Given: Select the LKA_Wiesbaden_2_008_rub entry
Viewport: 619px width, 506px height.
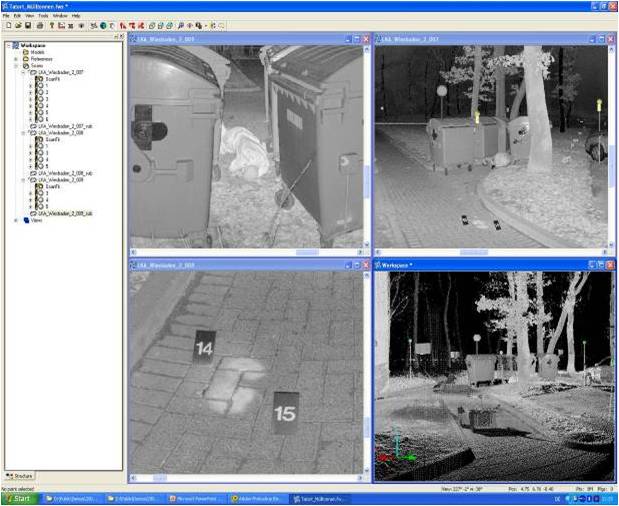Looking at the screenshot, I should point(65,173).
